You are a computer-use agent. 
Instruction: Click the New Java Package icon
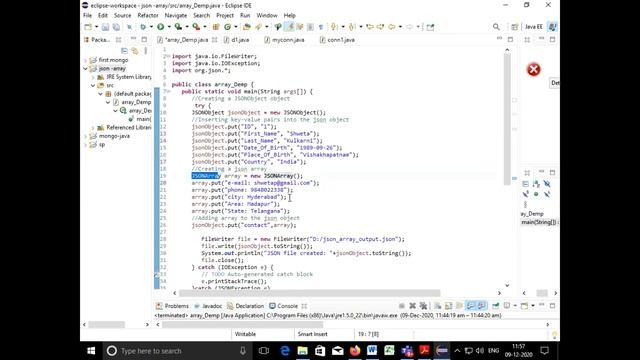pos(216,27)
